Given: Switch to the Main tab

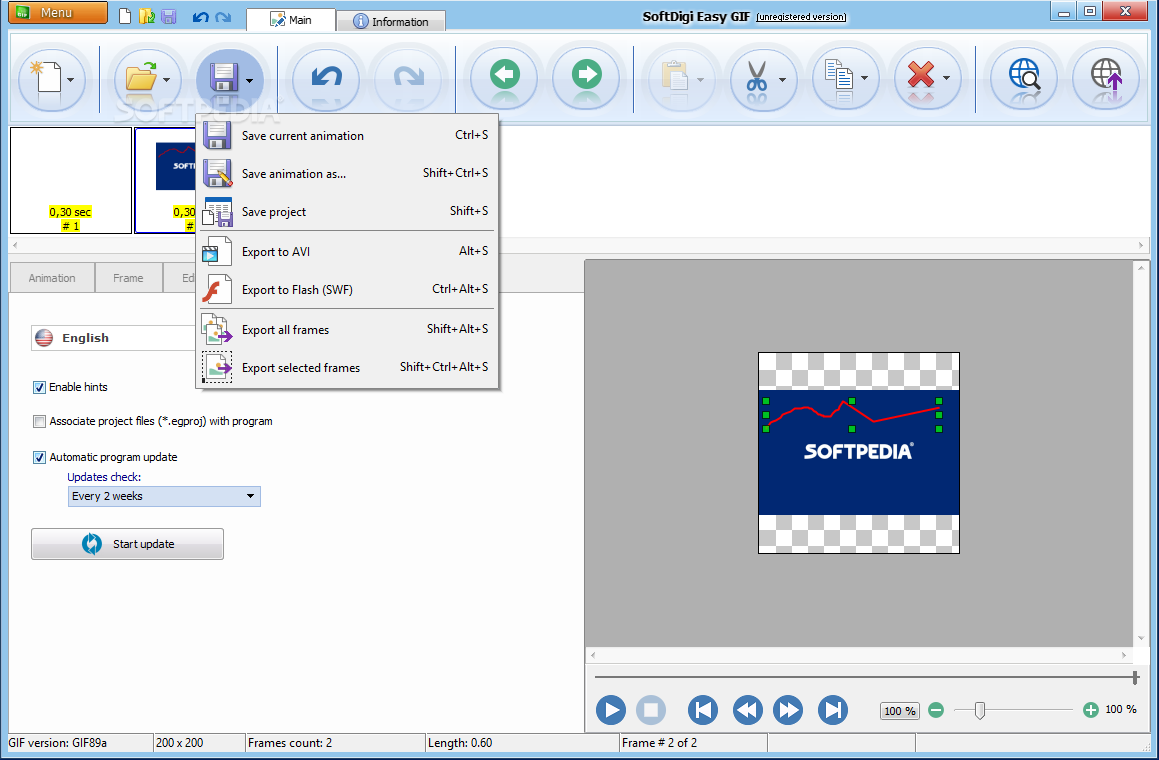Looking at the screenshot, I should (290, 20).
